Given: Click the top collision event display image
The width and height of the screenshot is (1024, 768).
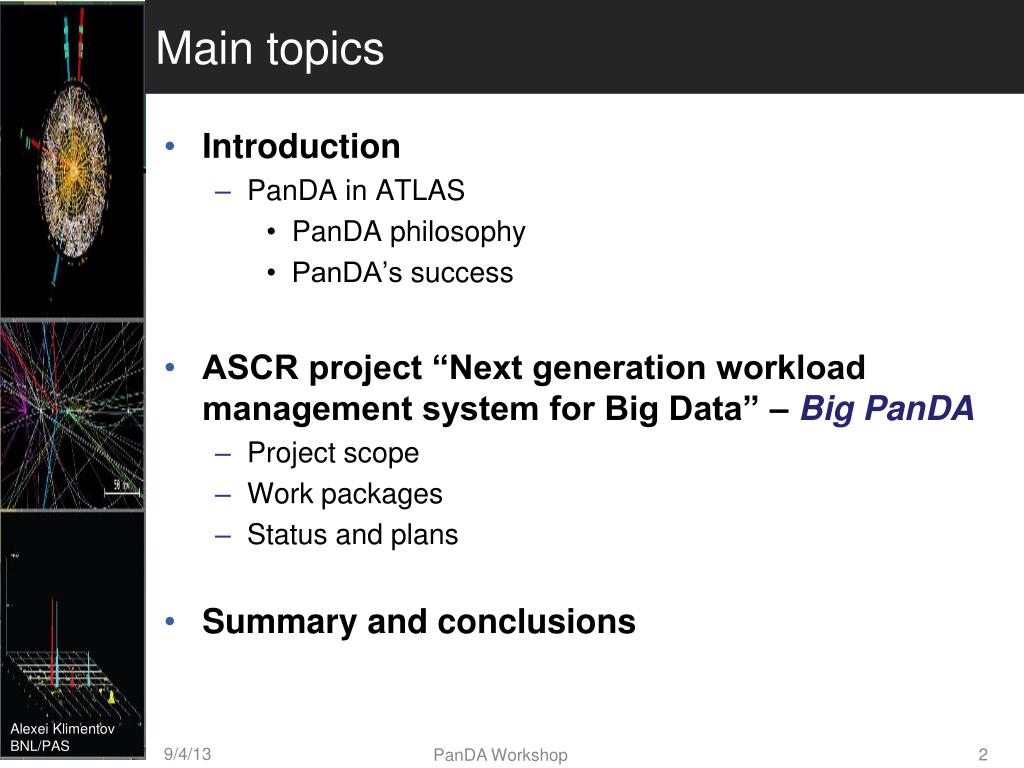Looking at the screenshot, I should [72, 160].
